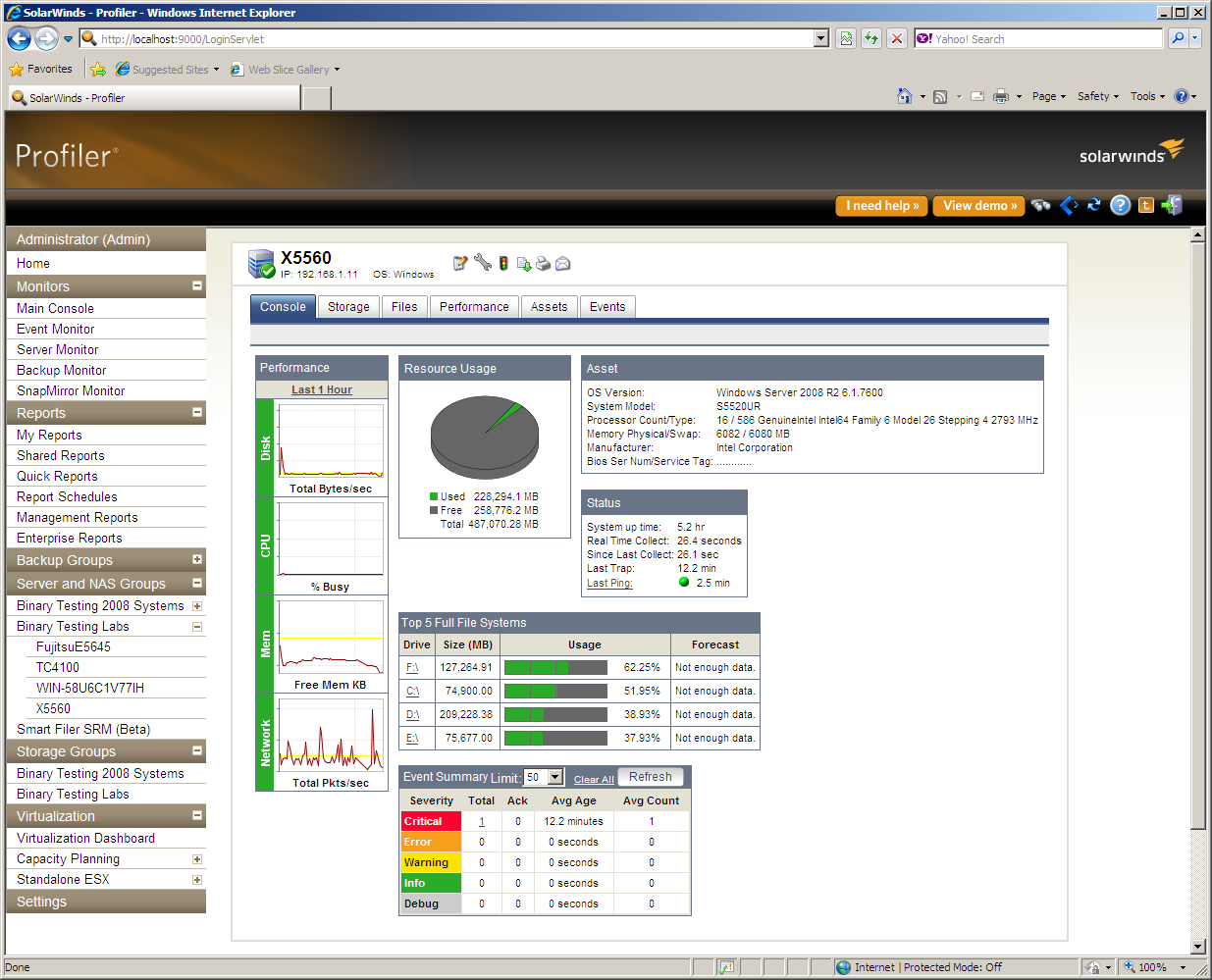Click the search magnifier button for Yahoo search

[x=1178, y=38]
